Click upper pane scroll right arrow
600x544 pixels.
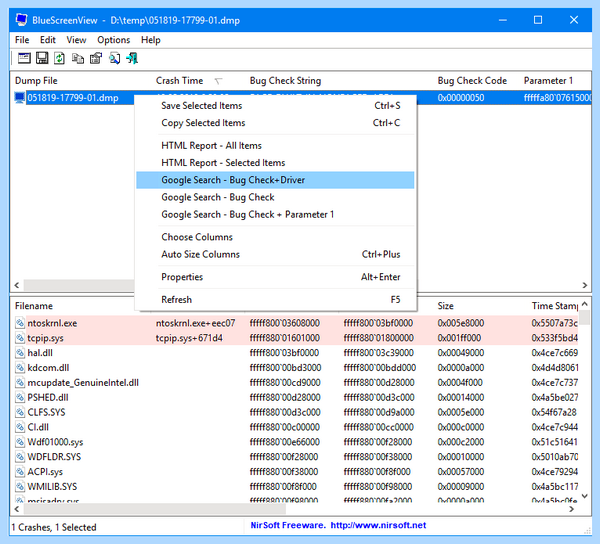(x=585, y=285)
